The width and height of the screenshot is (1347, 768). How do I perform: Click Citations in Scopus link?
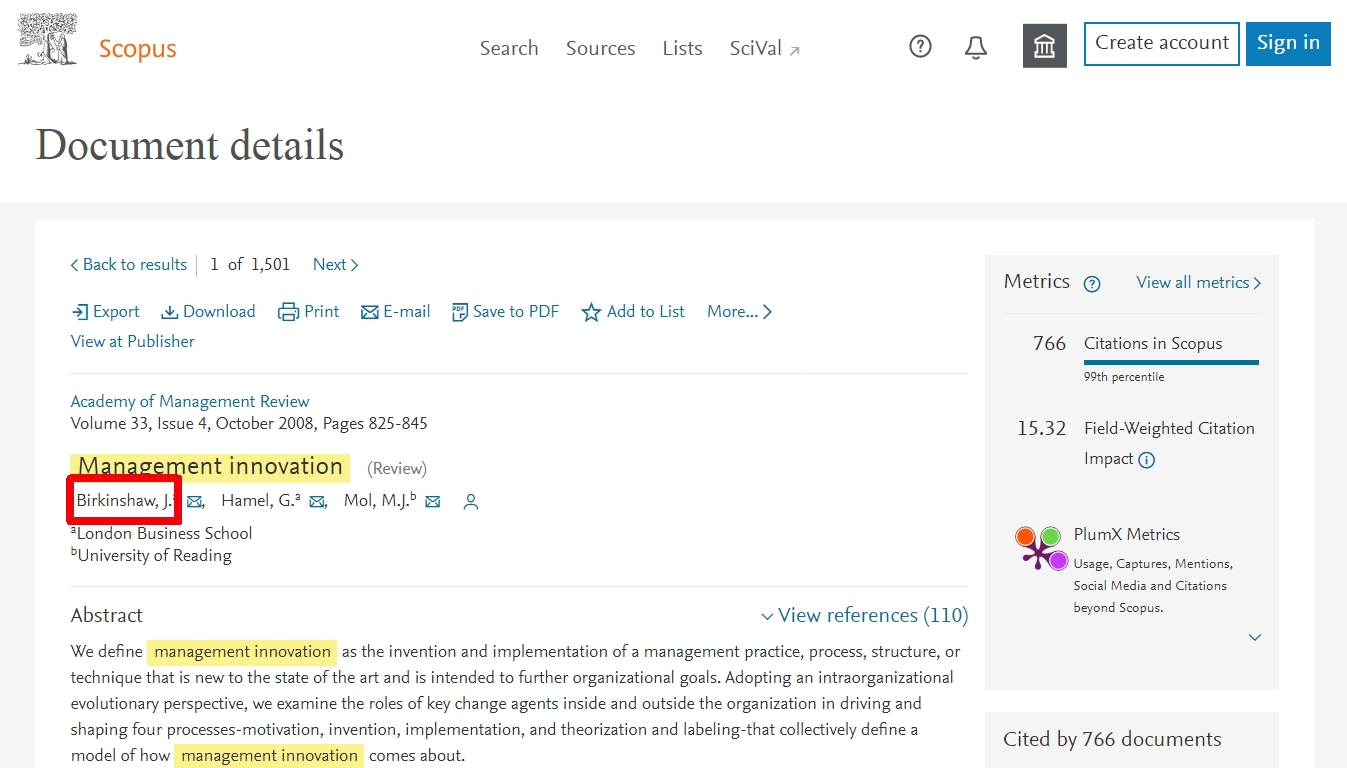[x=1153, y=343]
